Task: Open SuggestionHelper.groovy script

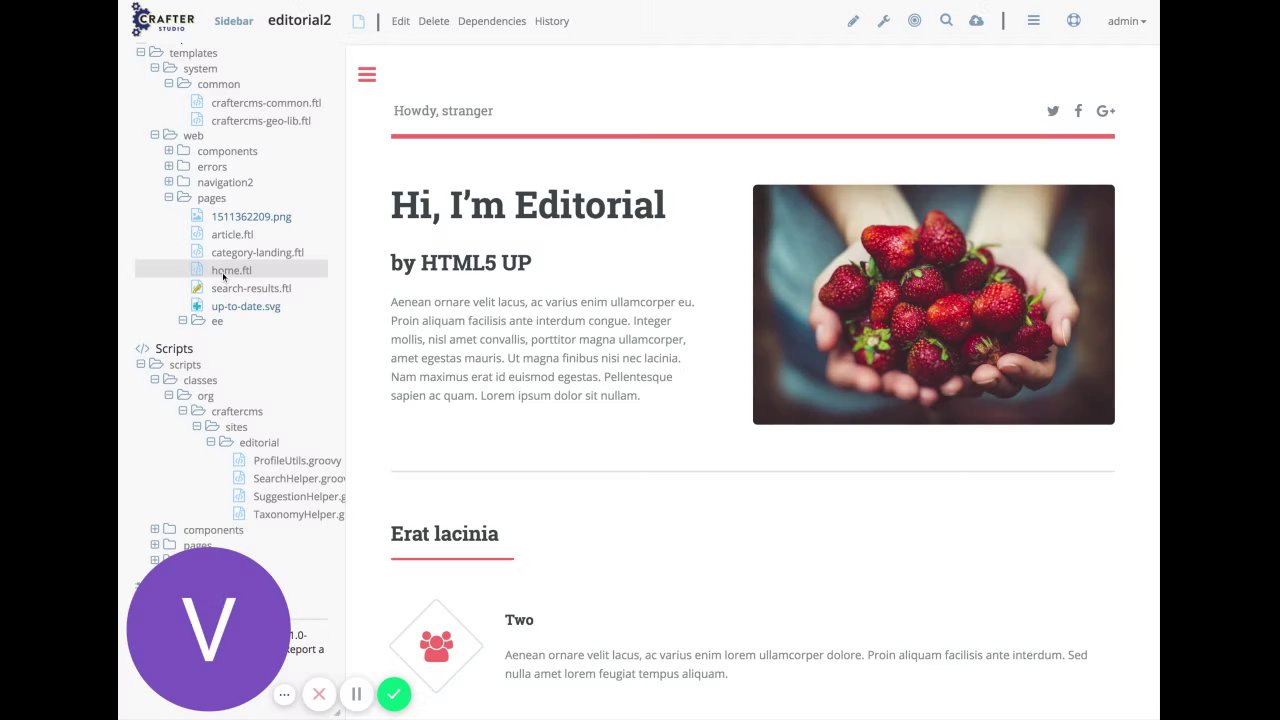Action: 299,497
